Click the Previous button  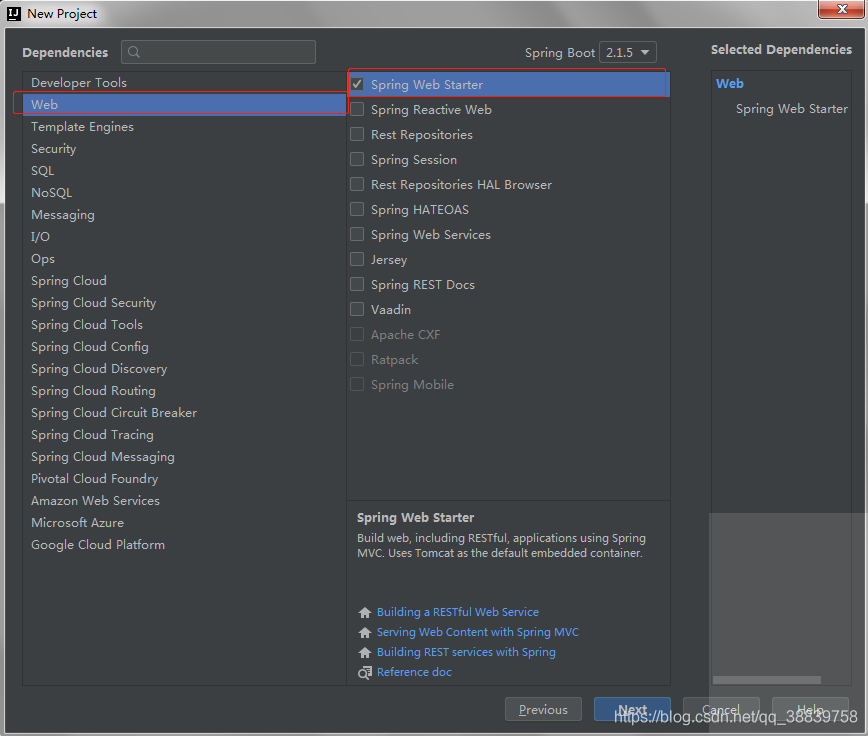click(543, 709)
